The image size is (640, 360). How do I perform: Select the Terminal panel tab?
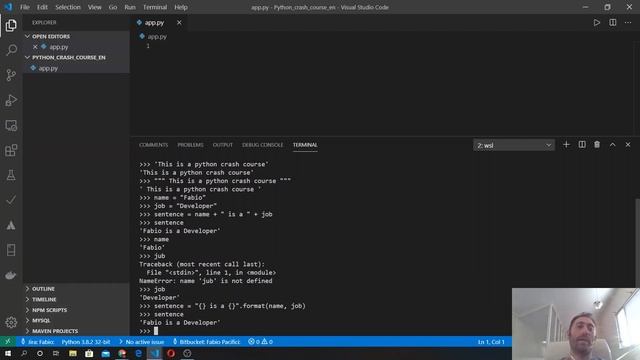tap(305, 145)
